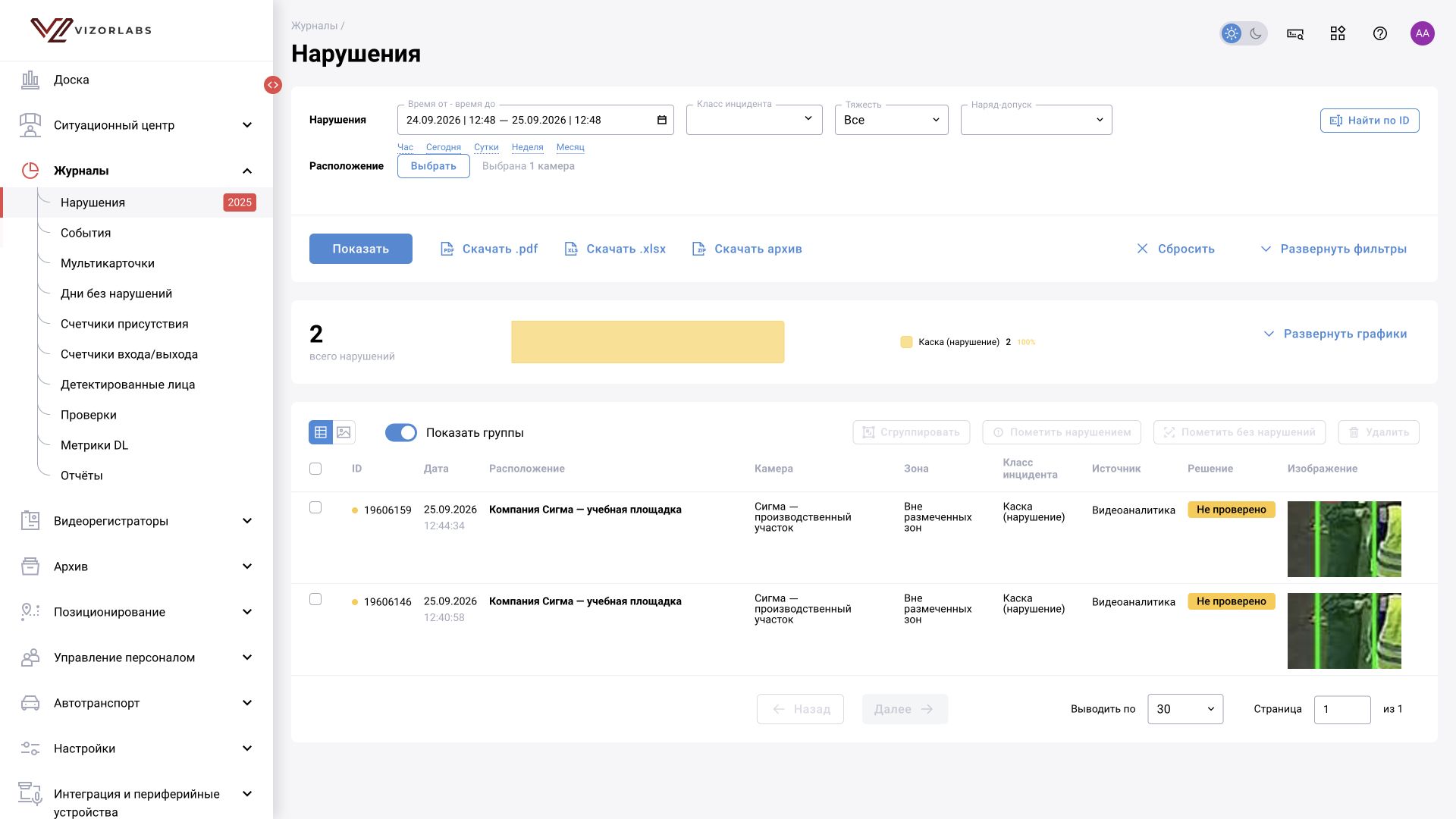Check the select-all header checkbox
Image resolution: width=1456 pixels, height=819 pixels.
coord(315,469)
